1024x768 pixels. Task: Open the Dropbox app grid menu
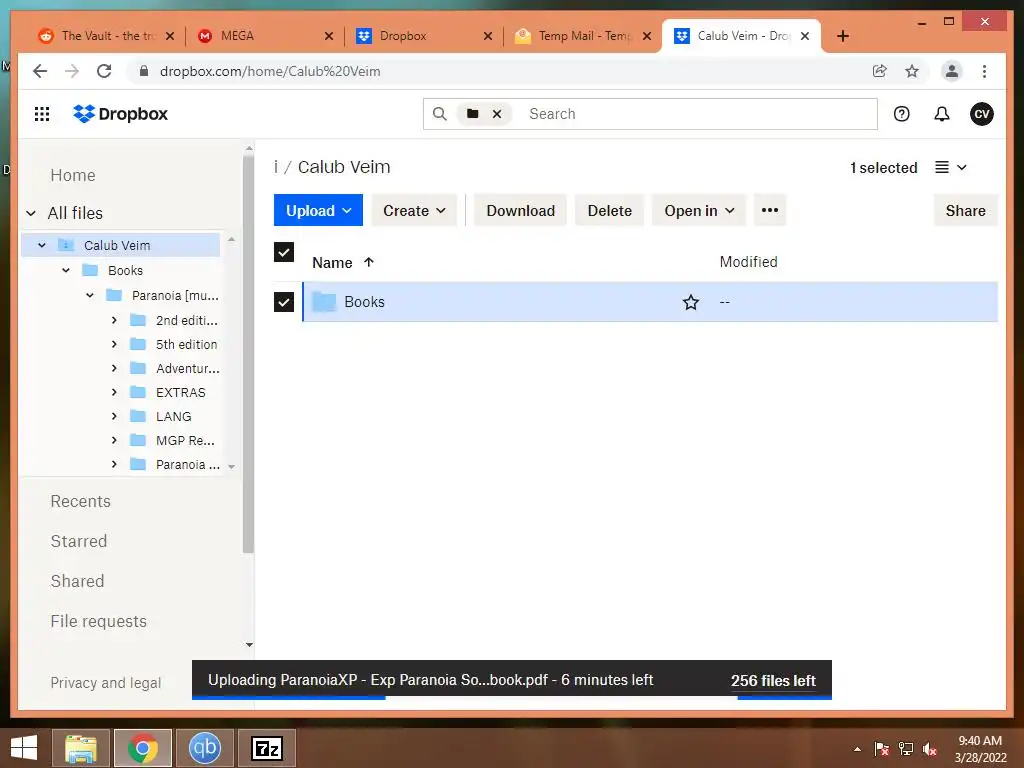pos(42,114)
